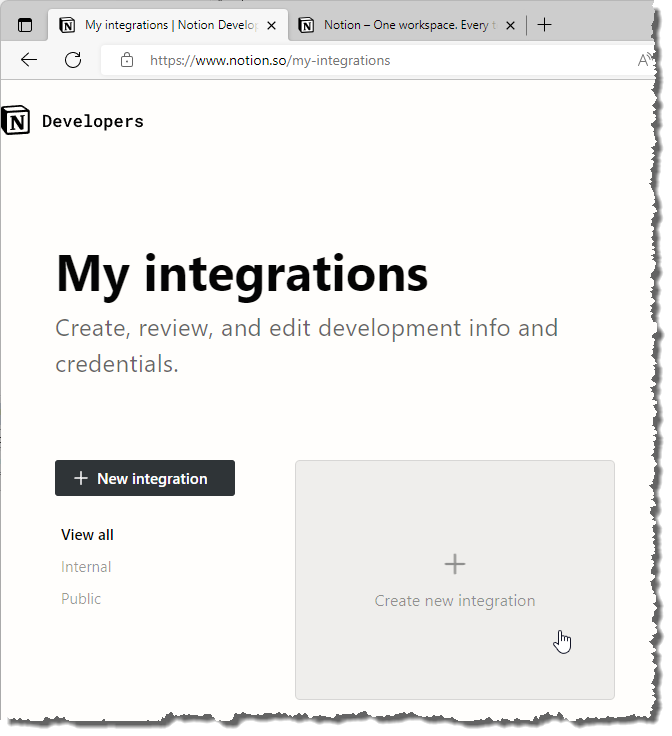Go back to the previous page

coord(29,60)
